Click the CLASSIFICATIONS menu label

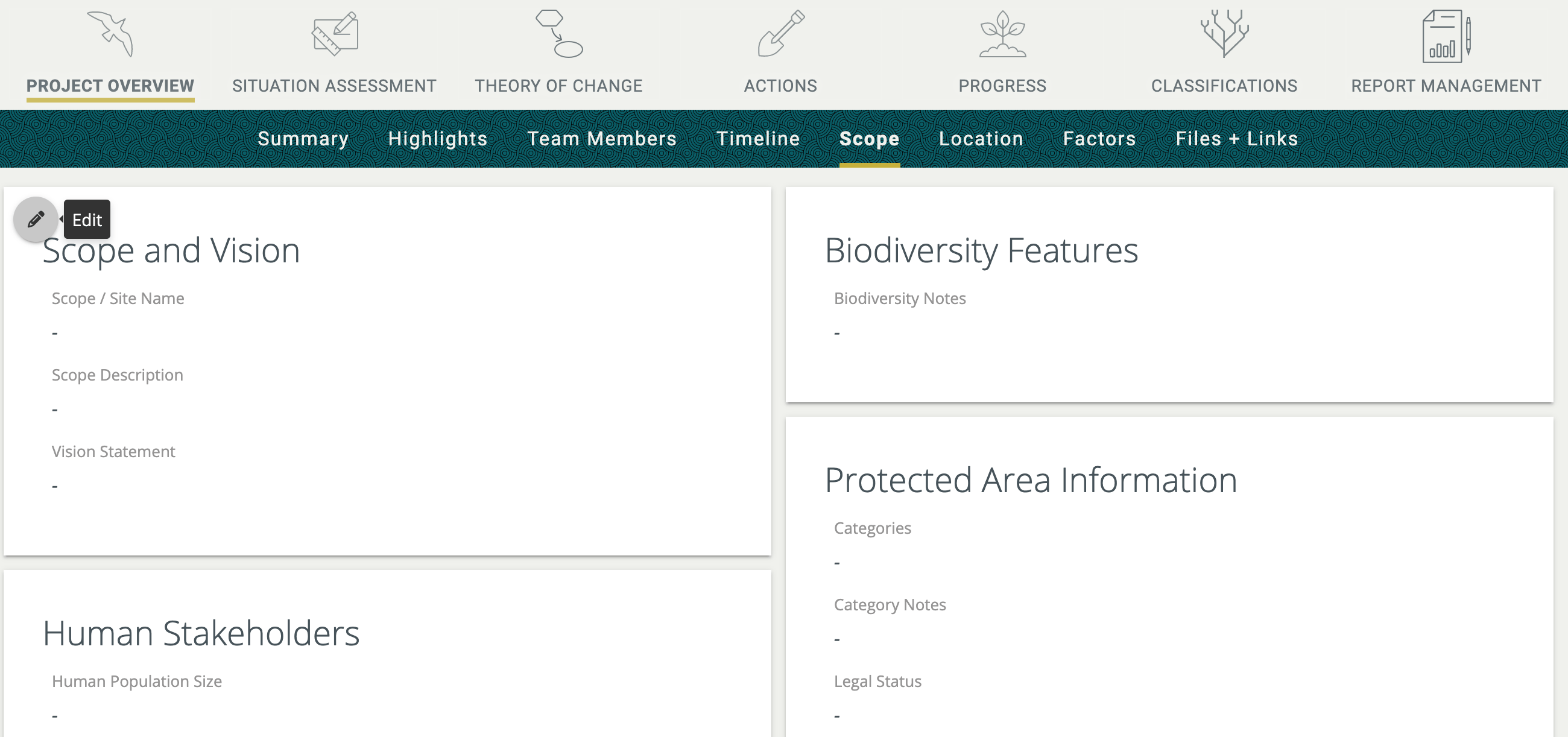point(1224,86)
